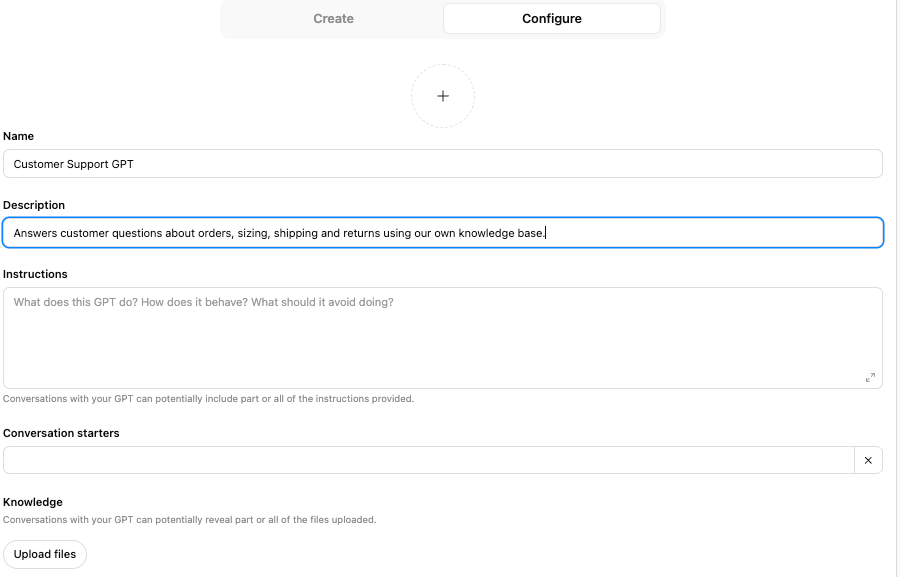Click into the Description text field

(x=700, y=233)
